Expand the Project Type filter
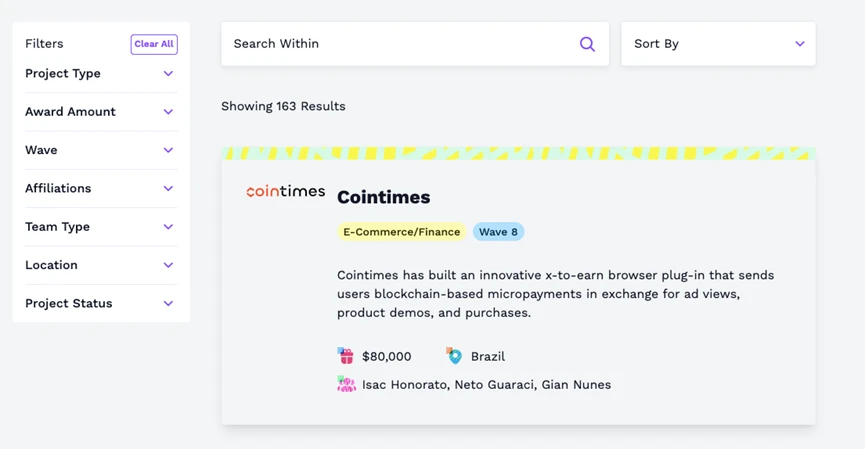This screenshot has height=449, width=865. click(168, 74)
